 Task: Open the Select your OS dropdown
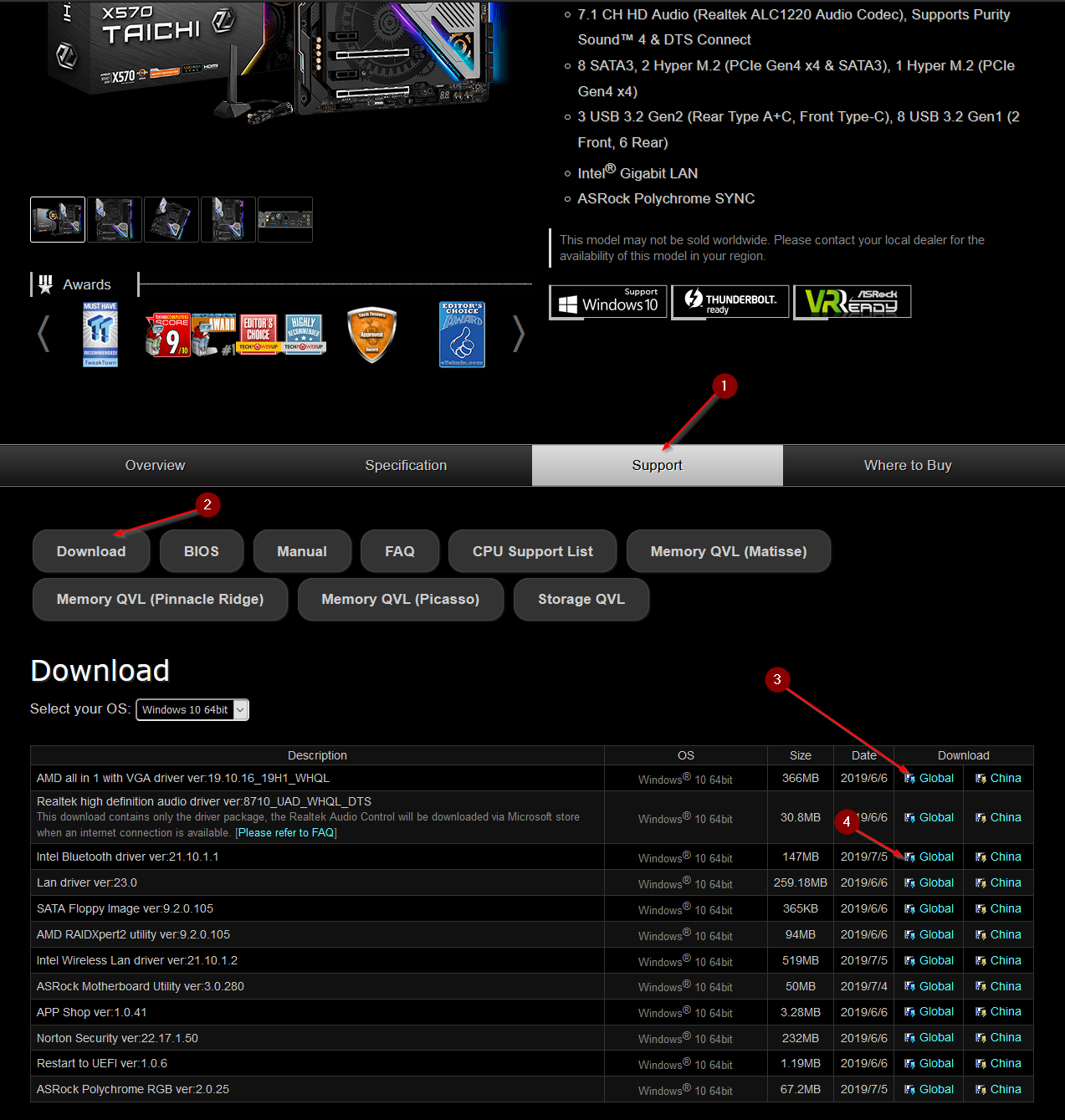(x=192, y=709)
